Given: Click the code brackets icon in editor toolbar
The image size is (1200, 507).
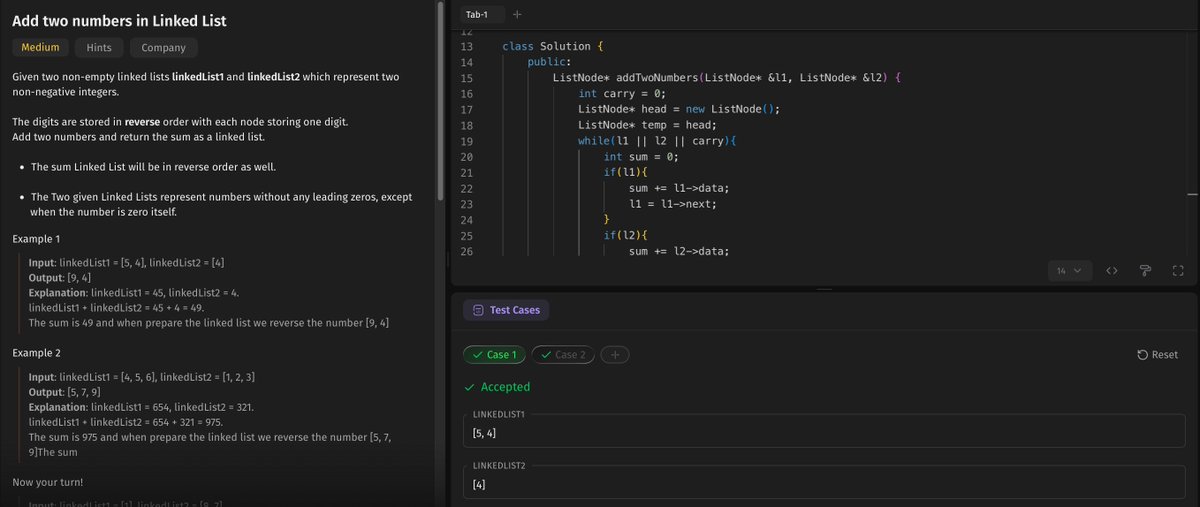Looking at the screenshot, I should click(1111, 271).
